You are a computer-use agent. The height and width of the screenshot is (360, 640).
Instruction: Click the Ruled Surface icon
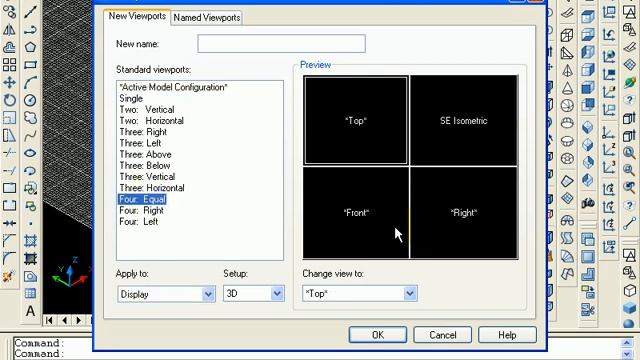(567, 256)
